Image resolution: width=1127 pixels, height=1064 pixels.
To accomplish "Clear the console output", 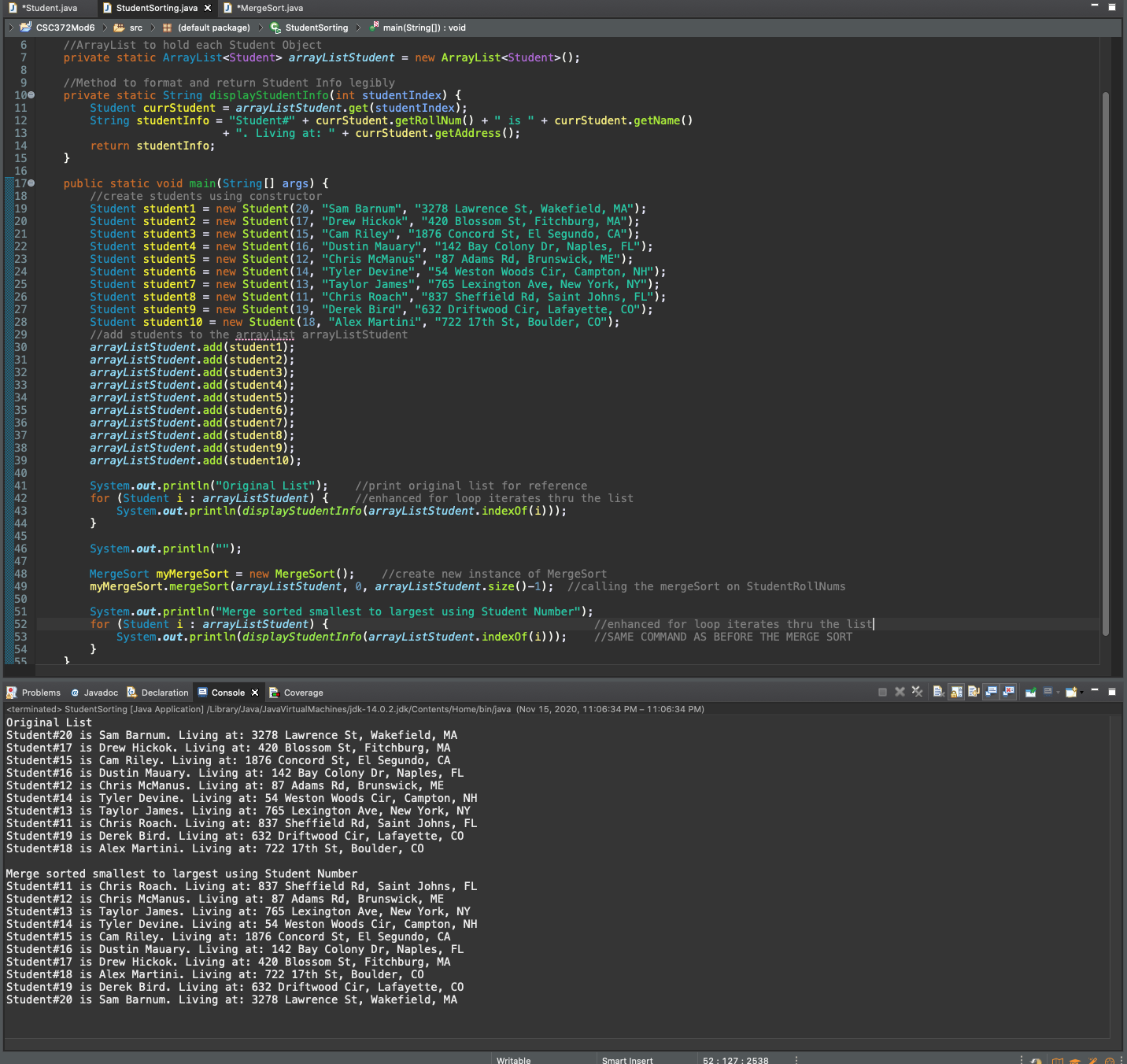I will (x=938, y=692).
